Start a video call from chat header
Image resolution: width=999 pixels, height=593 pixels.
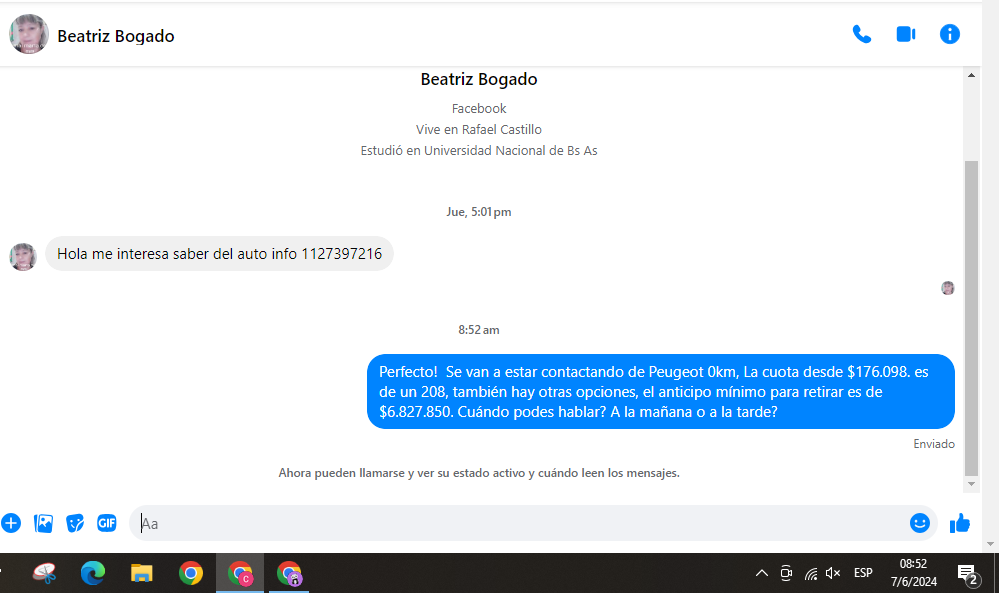[906, 34]
